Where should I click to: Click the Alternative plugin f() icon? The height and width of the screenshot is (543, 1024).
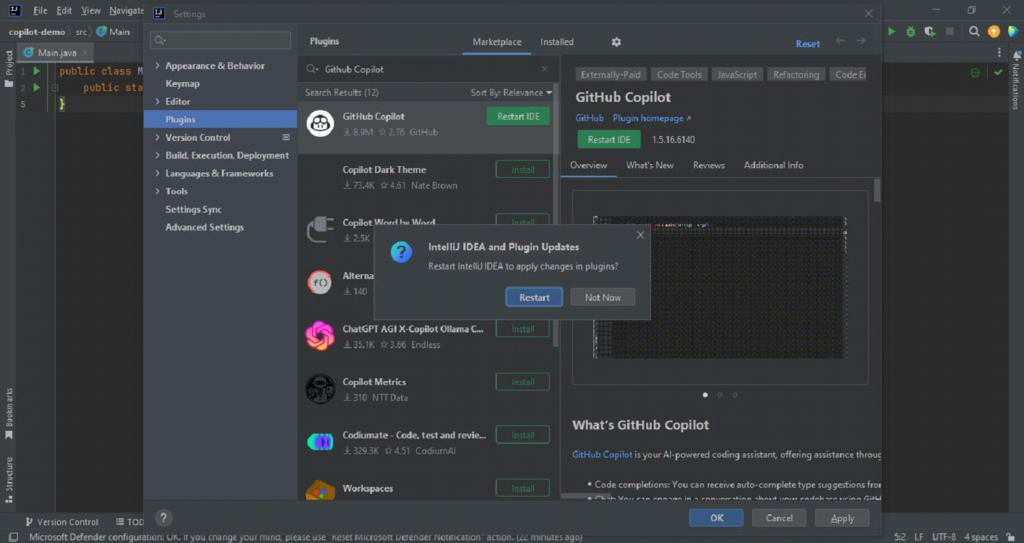coord(320,283)
